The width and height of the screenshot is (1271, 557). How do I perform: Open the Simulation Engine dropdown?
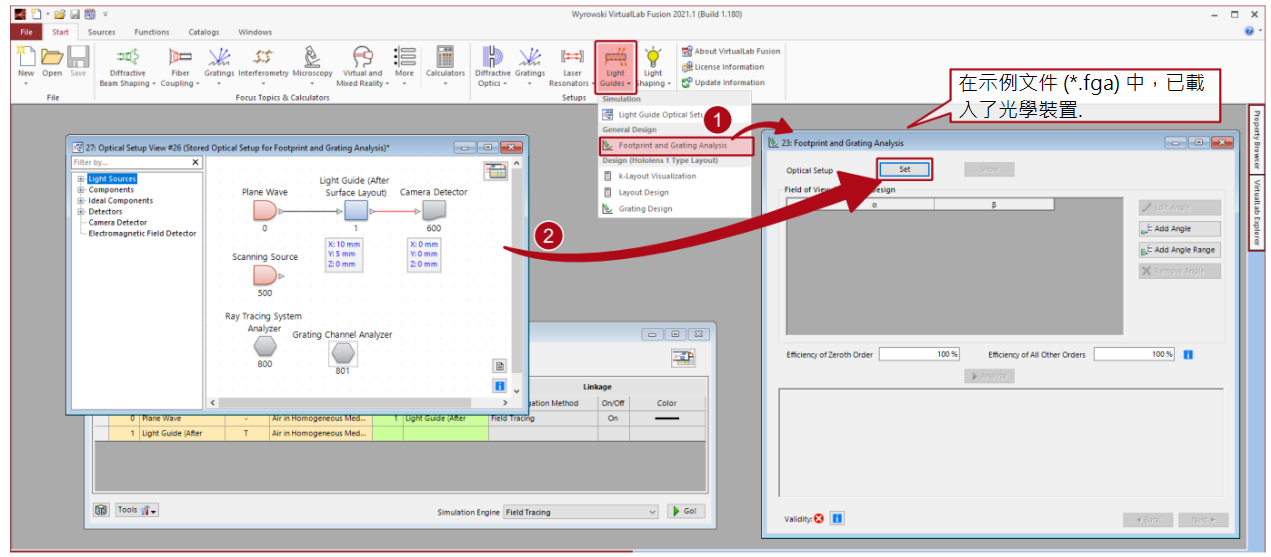pos(580,512)
